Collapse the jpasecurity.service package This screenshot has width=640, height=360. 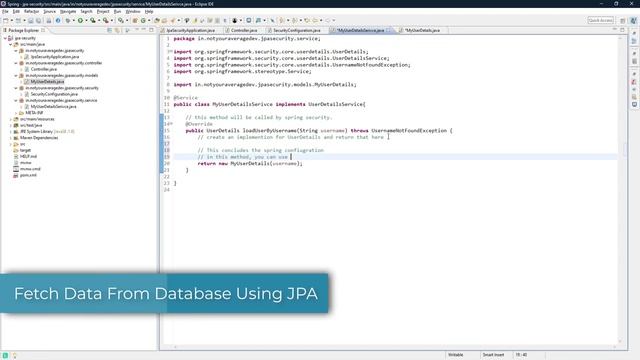pyautogui.click(x=16, y=100)
